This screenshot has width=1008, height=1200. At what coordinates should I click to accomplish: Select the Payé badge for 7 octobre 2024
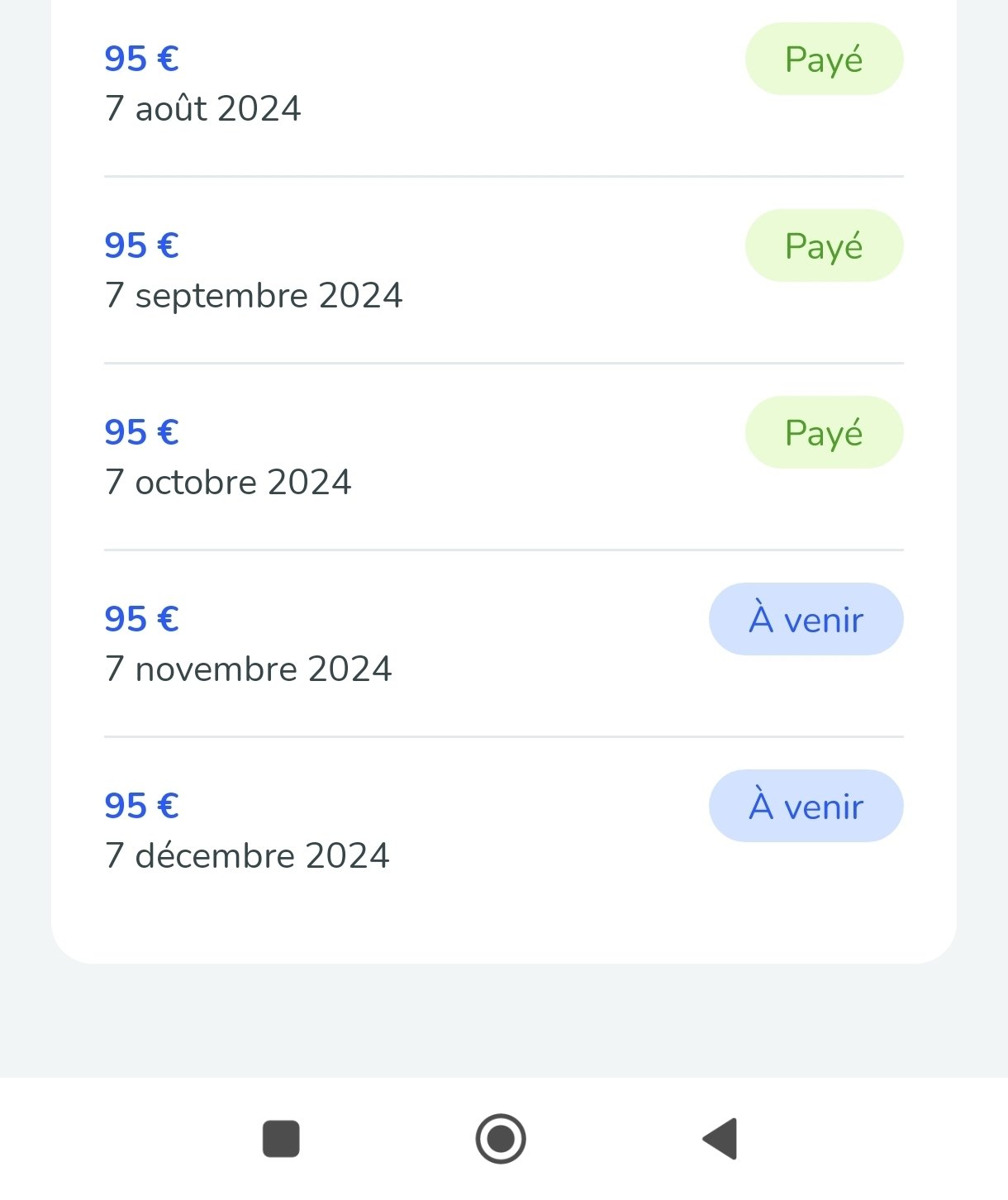point(824,432)
